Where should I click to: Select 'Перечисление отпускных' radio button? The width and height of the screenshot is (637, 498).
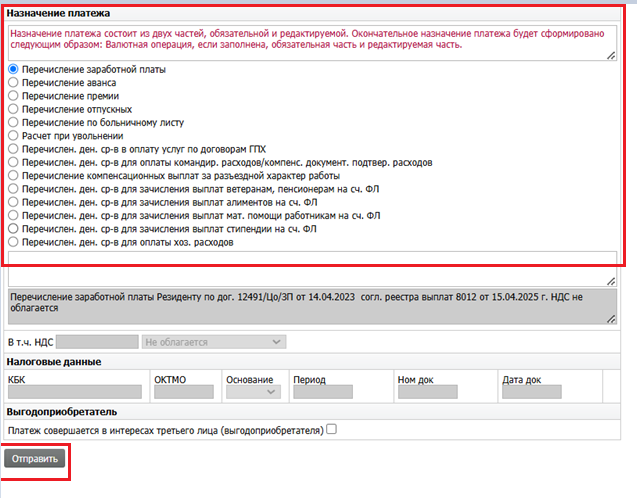click(x=13, y=108)
